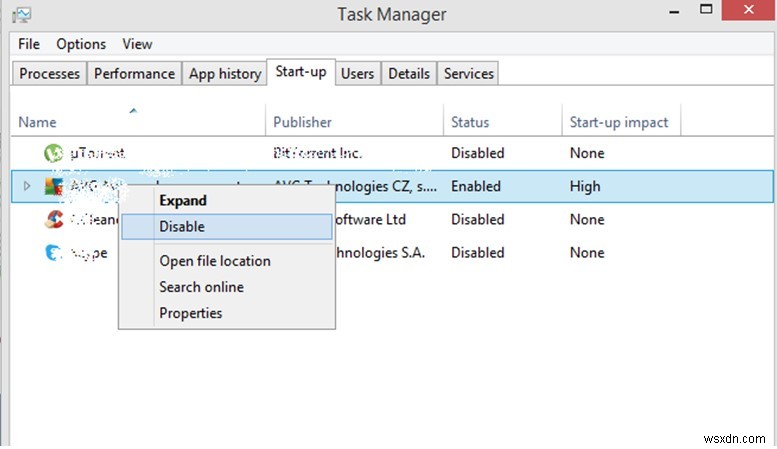The image size is (777, 449).
Task: Click the uTorrent app icon
Action: pyautogui.click(x=53, y=153)
